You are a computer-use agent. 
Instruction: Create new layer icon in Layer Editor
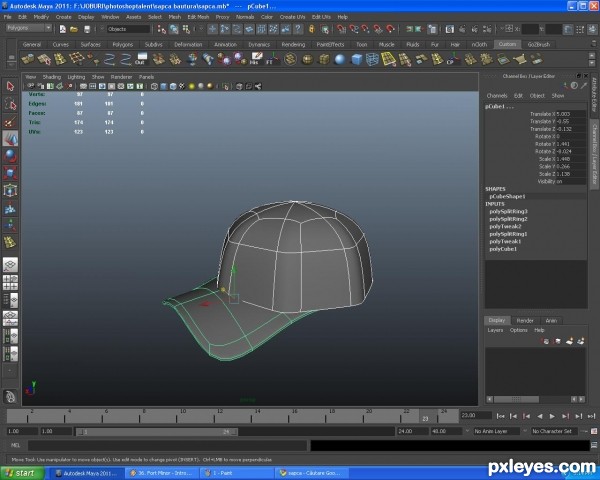click(570, 341)
